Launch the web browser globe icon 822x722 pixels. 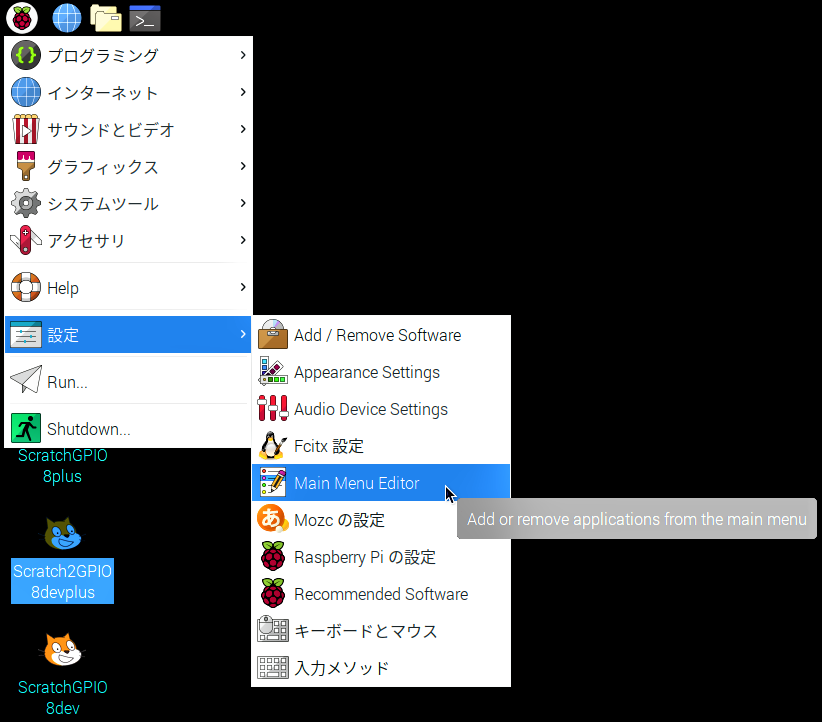tap(67, 18)
